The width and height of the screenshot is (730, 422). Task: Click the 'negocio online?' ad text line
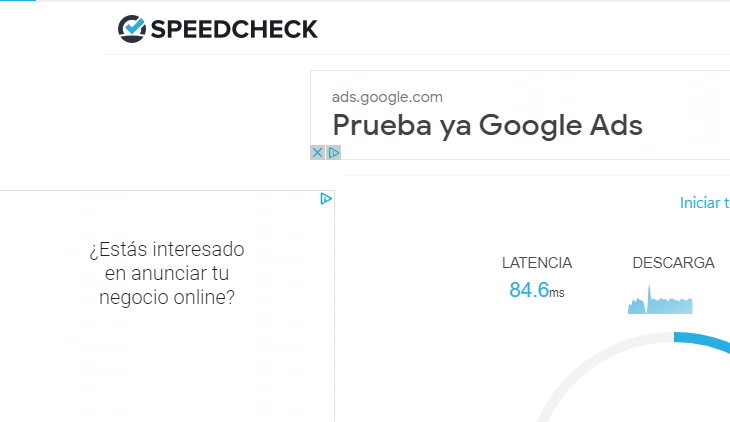tap(167, 297)
